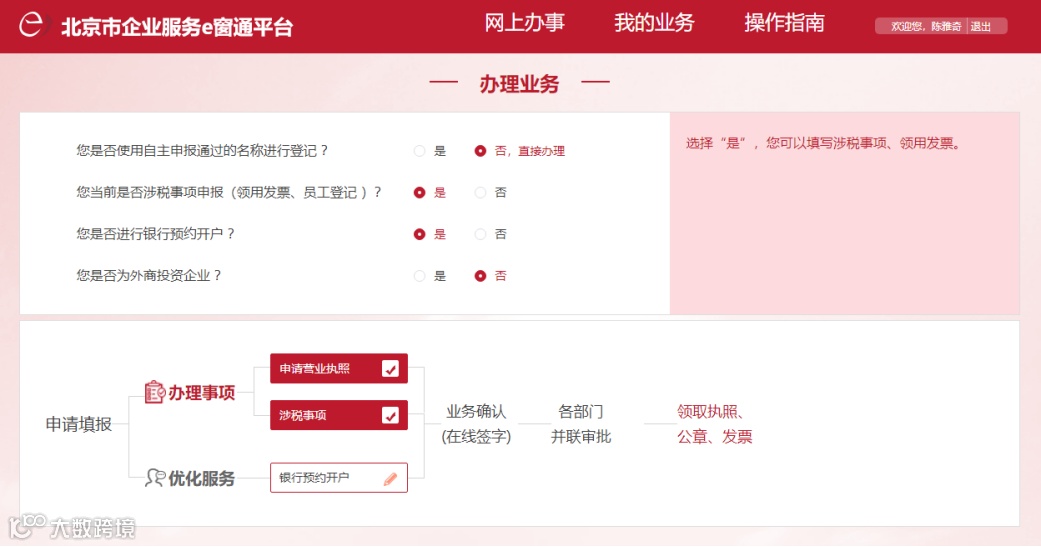1041x547 pixels.
Task: Click the 各部门并联审批 step text
Action: coord(581,424)
